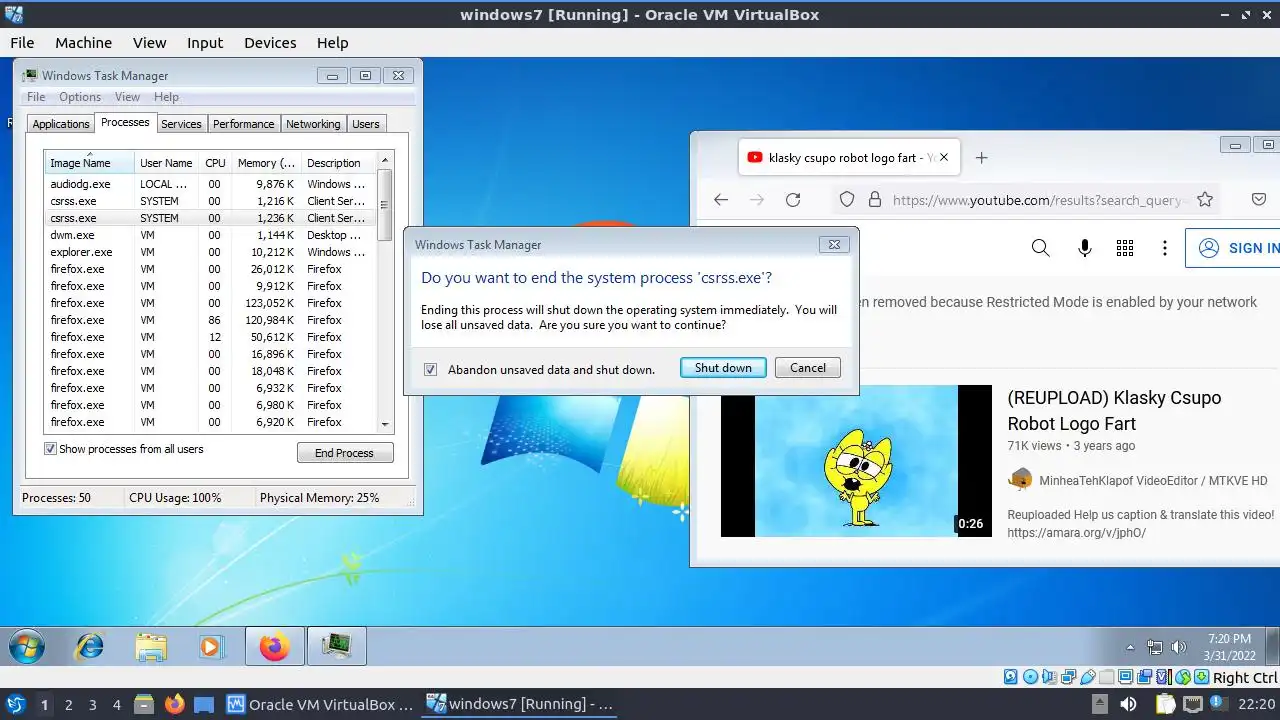The image size is (1280, 720).
Task: Open Task Manager View menu
Action: 127,97
